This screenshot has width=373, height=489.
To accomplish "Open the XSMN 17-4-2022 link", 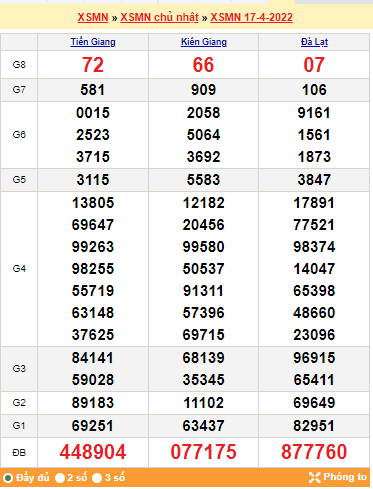I will click(251, 17).
